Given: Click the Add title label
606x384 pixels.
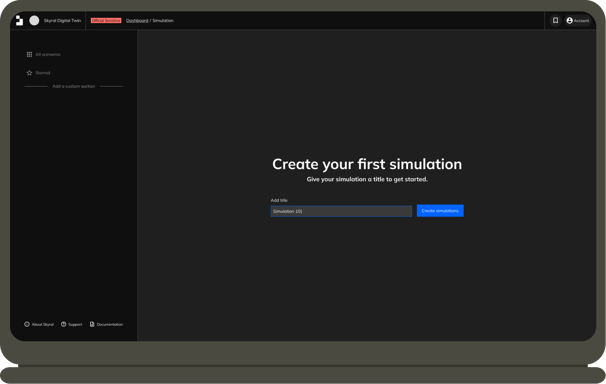Looking at the screenshot, I should click(279, 200).
